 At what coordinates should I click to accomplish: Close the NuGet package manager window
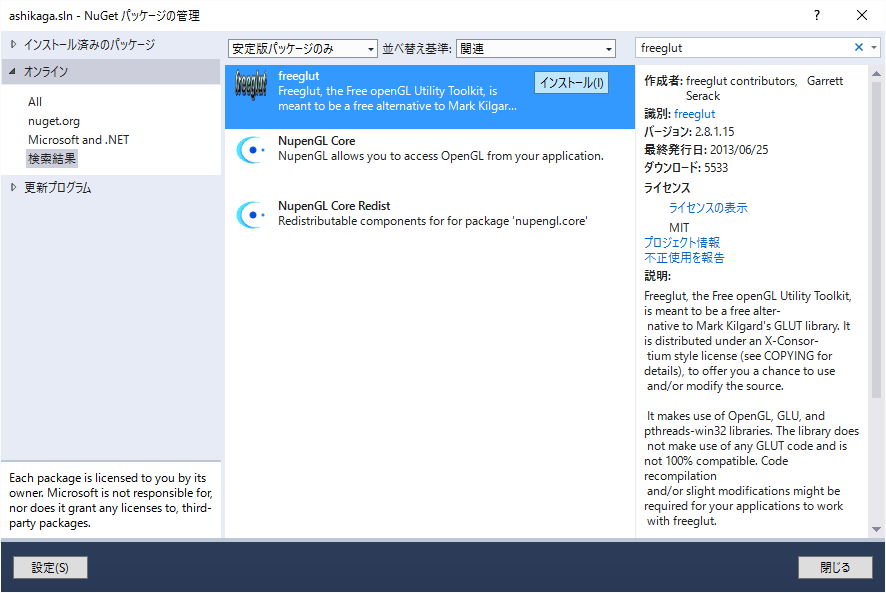point(862,15)
